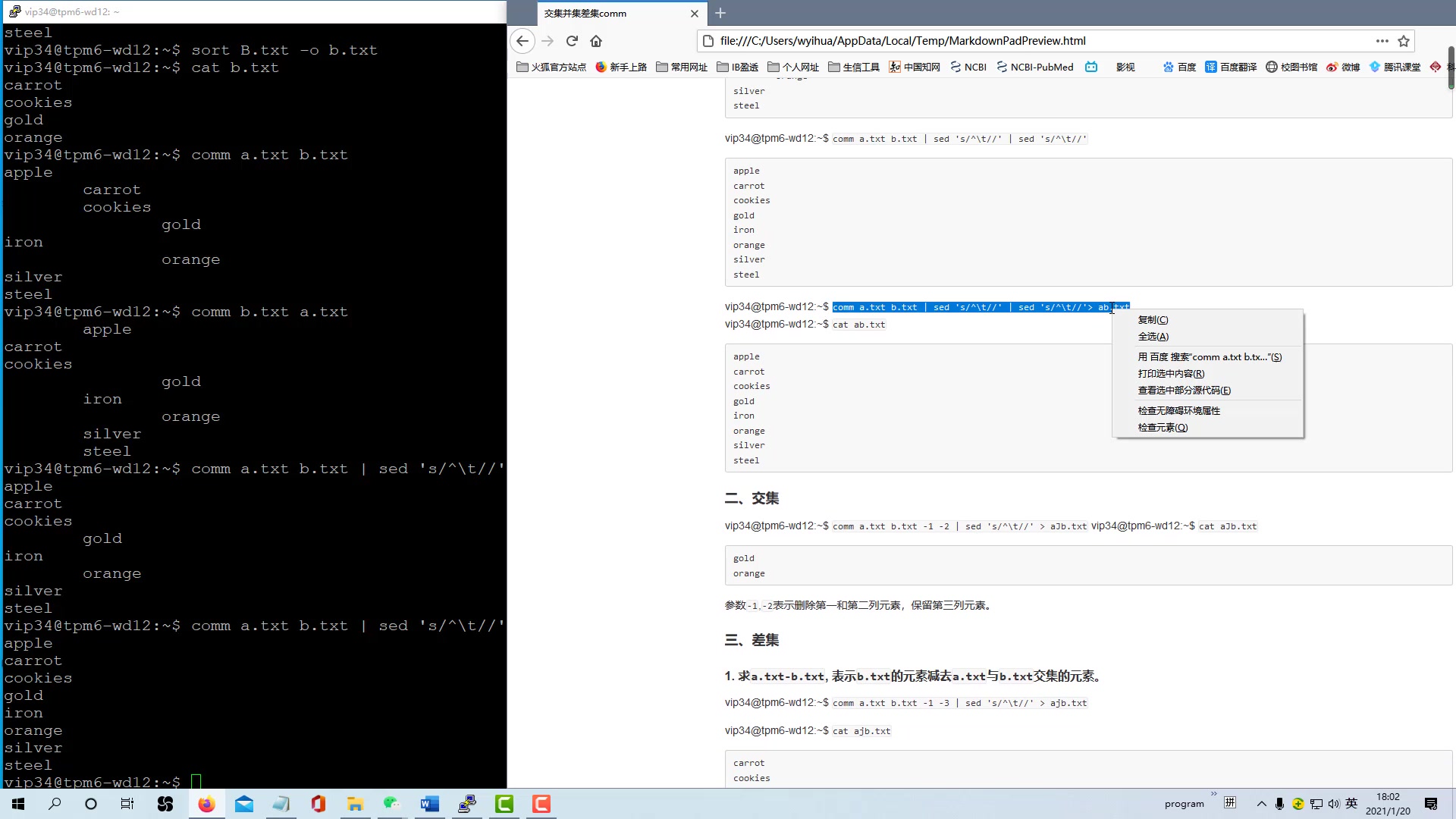Viewport: 1456px width, 819px height.
Task: Open the bilibili TV icon bookmark
Action: point(1091,67)
